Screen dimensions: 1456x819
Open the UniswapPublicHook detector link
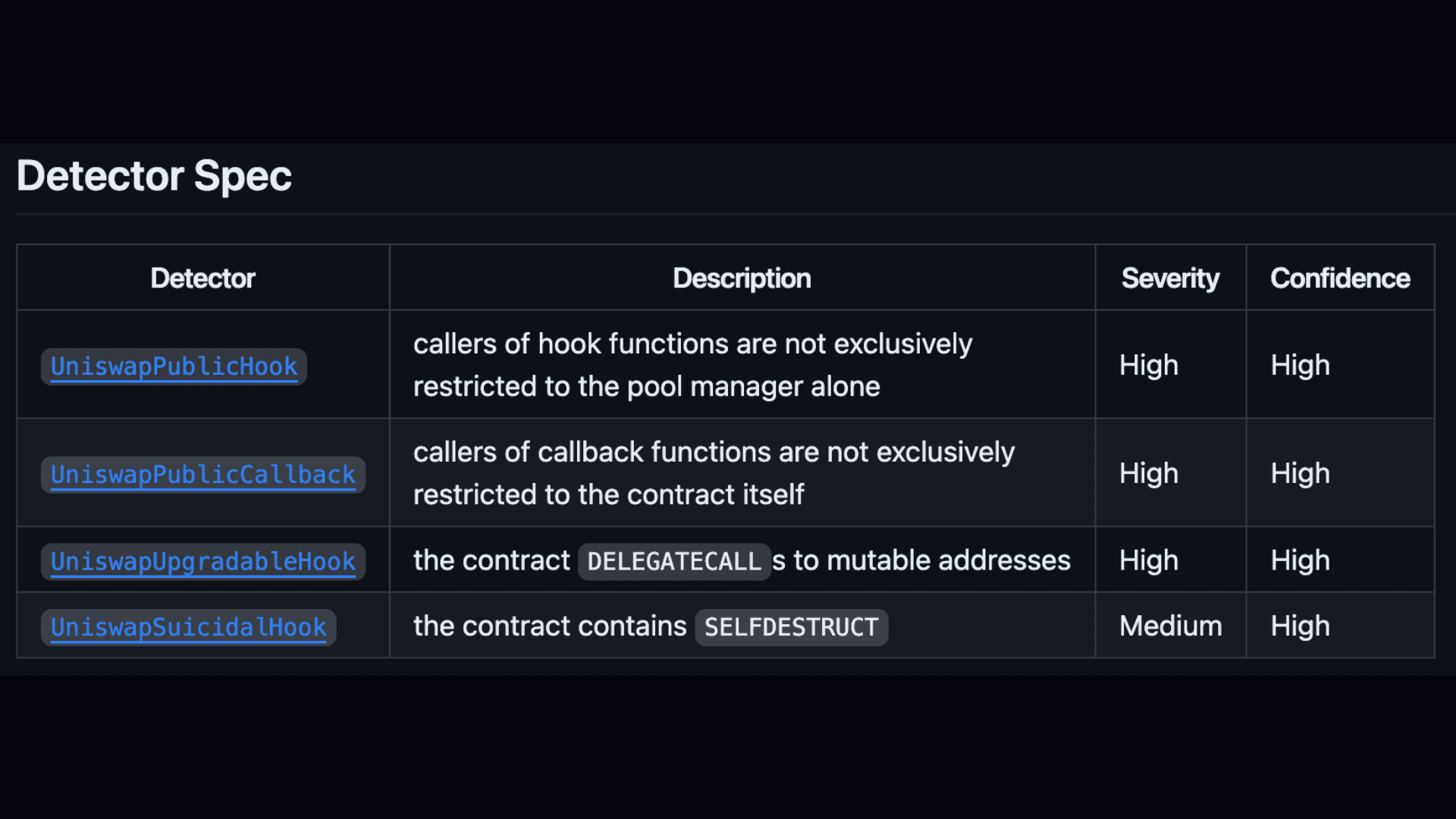174,366
